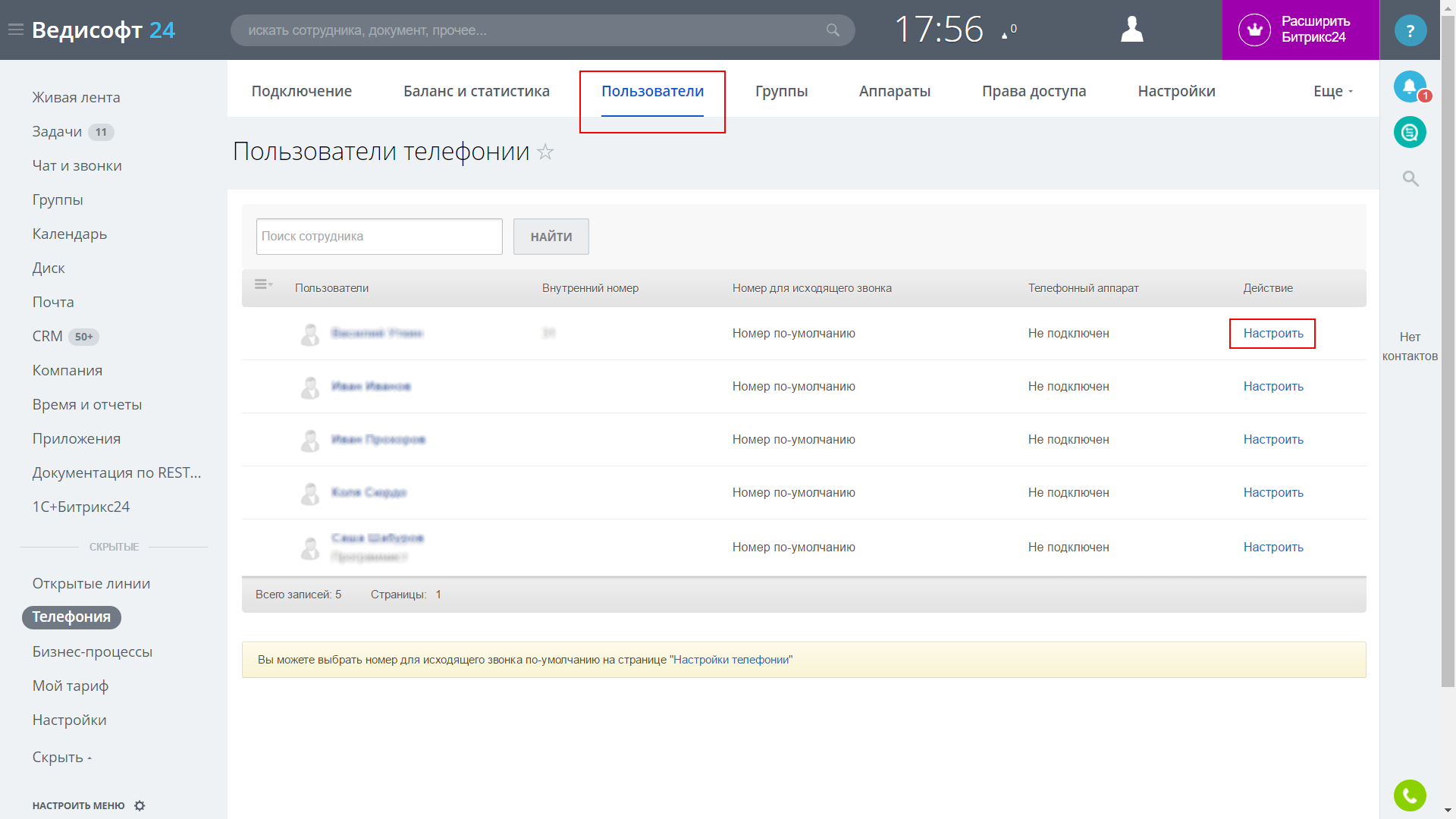Open the Группы tab
The image size is (1456, 819).
(x=781, y=91)
